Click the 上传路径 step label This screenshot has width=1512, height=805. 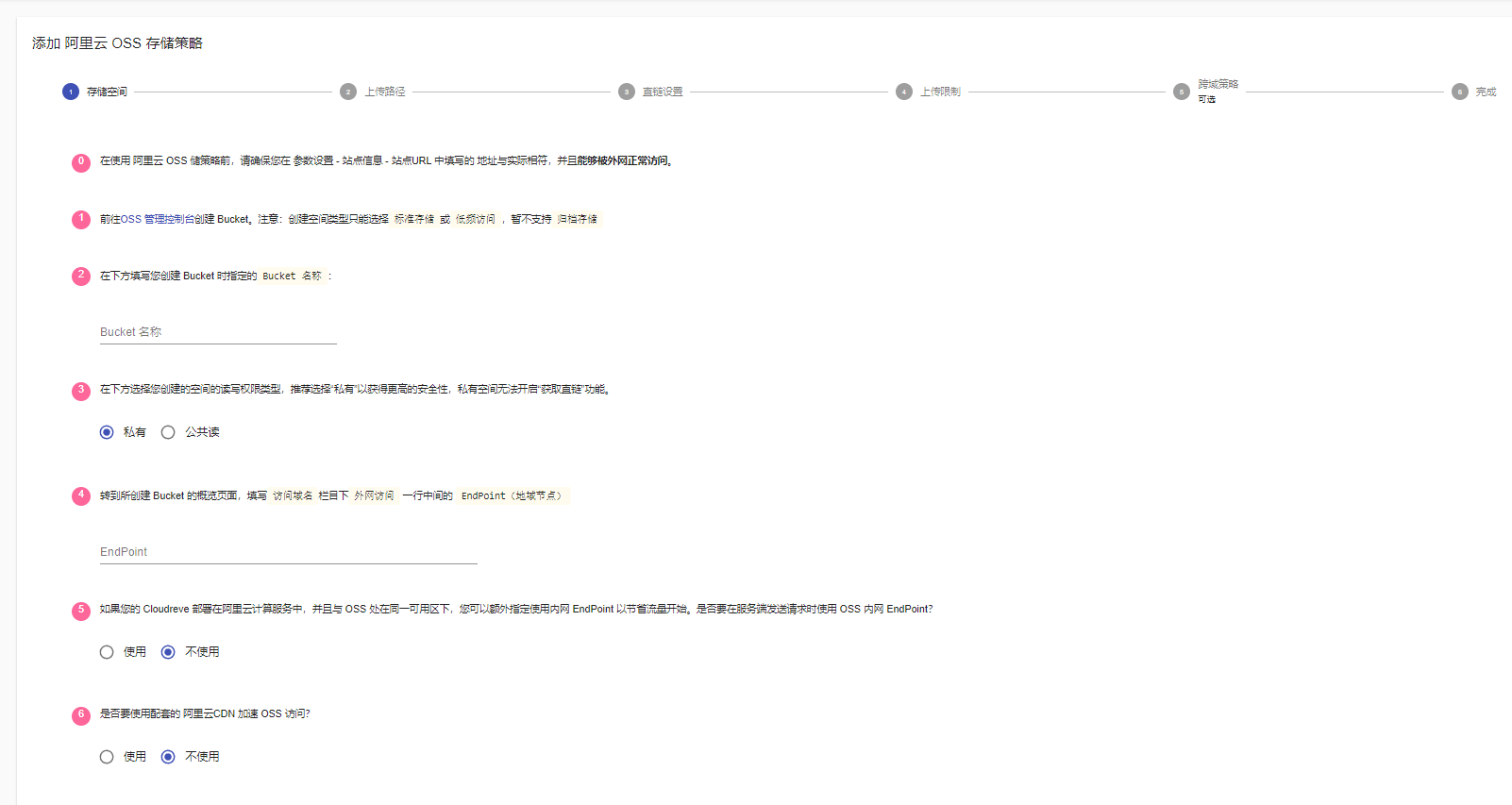pos(385,92)
